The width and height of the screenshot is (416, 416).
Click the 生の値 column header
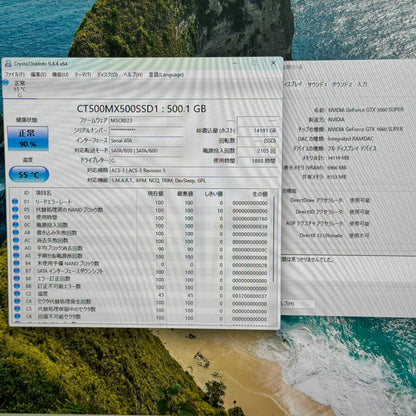pos(260,194)
